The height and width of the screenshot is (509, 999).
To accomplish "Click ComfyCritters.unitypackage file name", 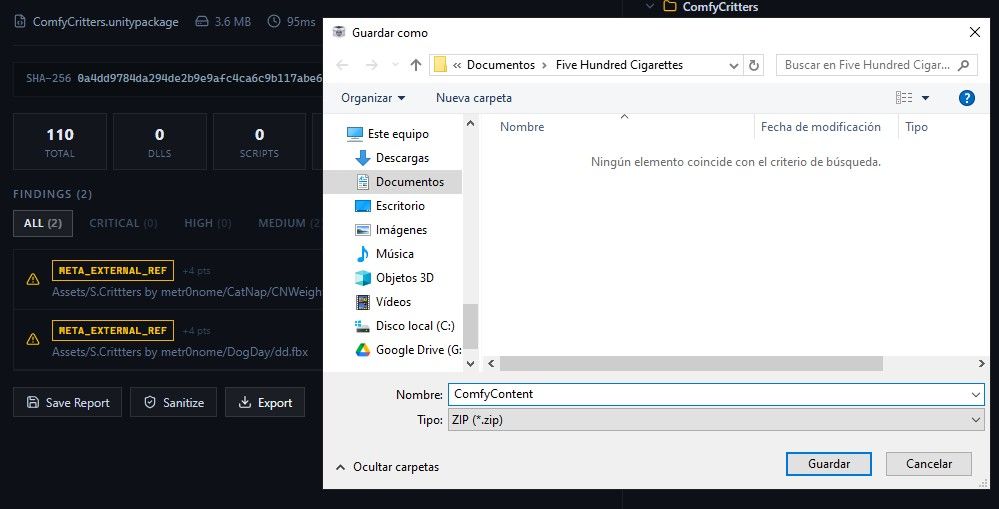I will 106,22.
